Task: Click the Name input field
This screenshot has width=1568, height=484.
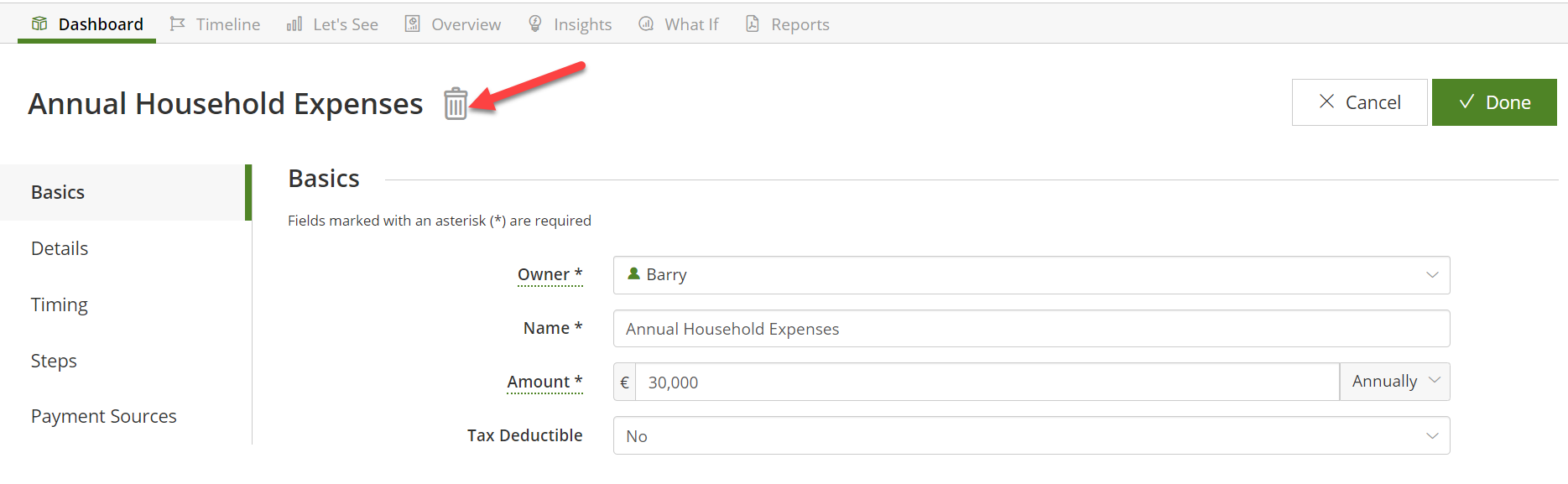Action: [x=1031, y=329]
